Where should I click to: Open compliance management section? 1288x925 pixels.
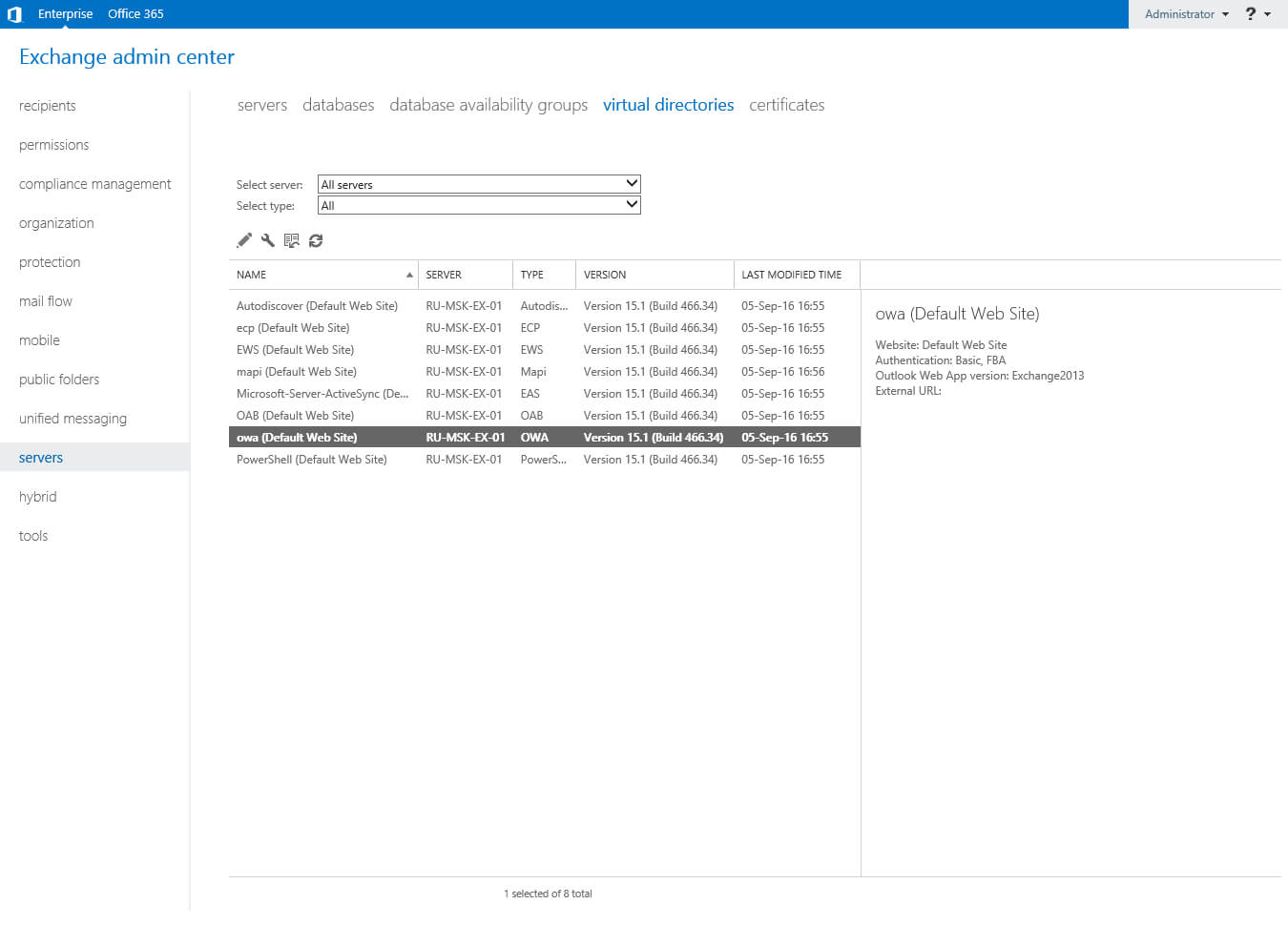[x=95, y=184]
